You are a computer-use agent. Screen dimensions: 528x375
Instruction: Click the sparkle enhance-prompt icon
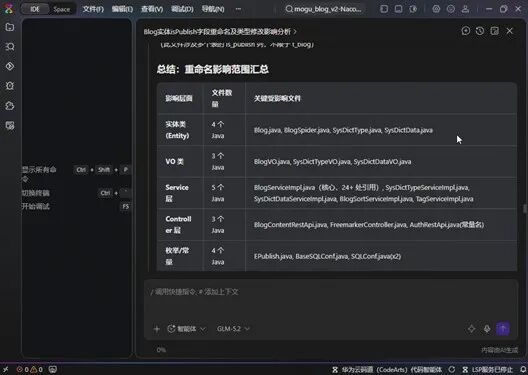471,329
